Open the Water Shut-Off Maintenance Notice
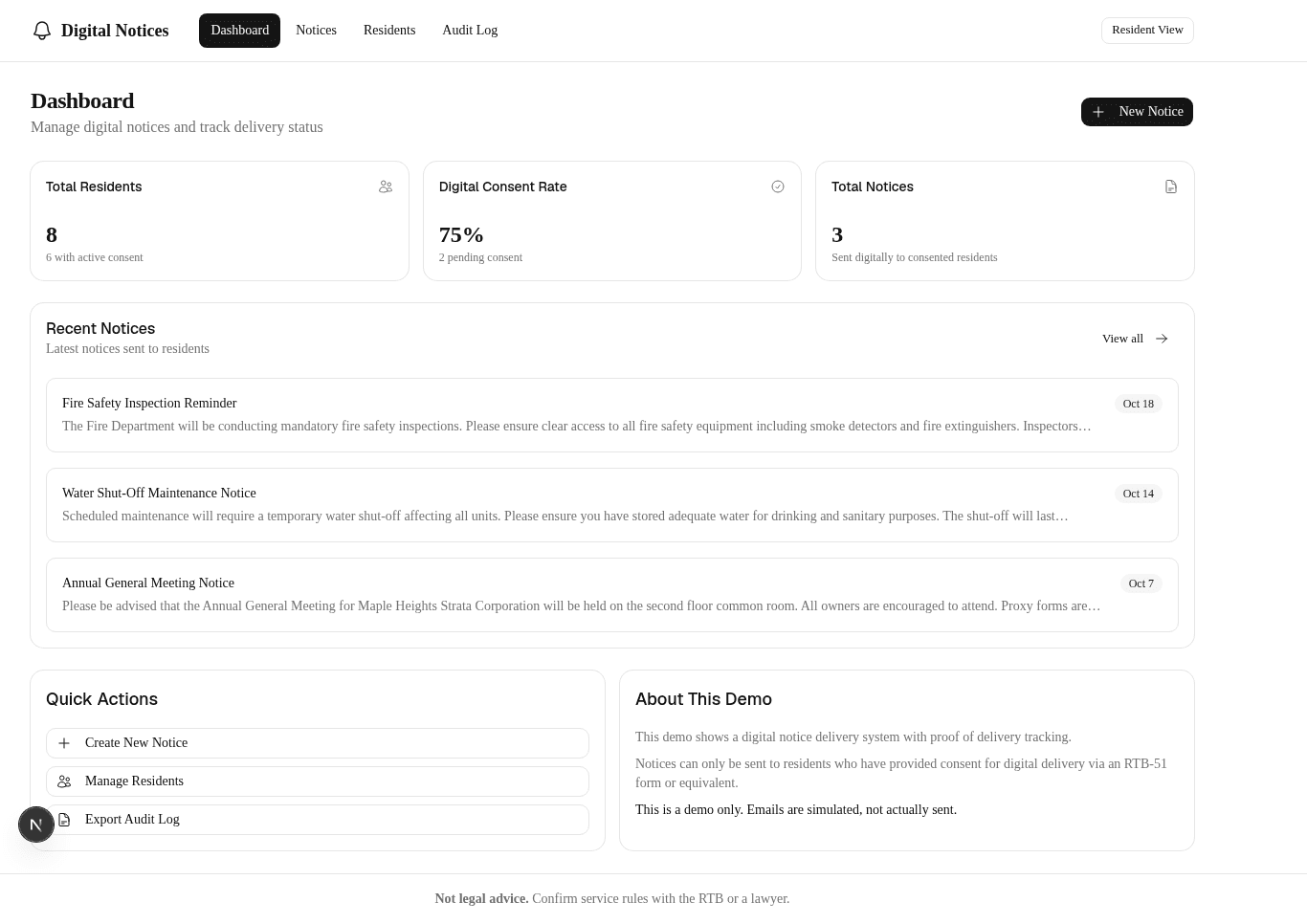1307x924 pixels. pyautogui.click(x=612, y=505)
